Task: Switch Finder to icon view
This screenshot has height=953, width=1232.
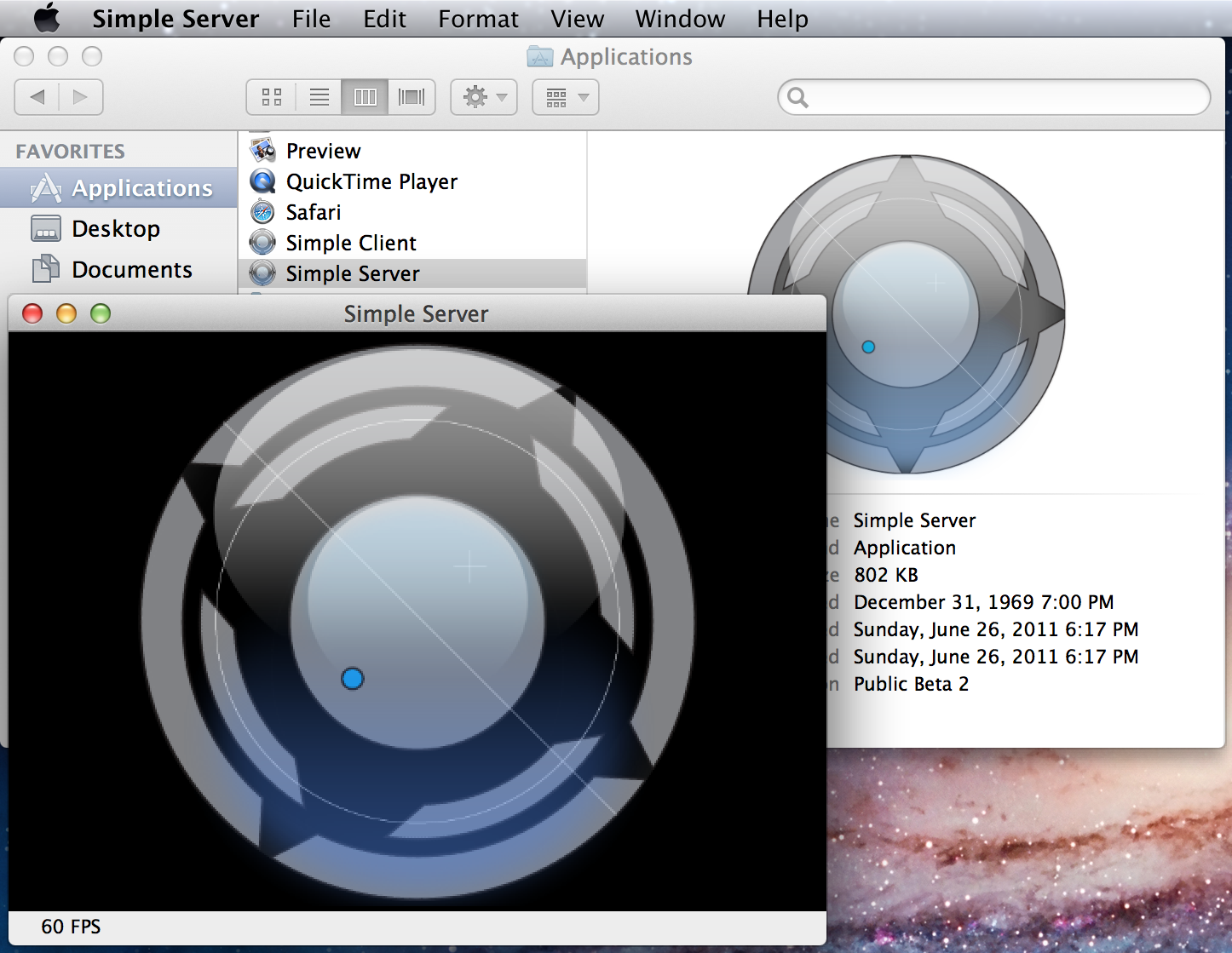Action: 272,97
